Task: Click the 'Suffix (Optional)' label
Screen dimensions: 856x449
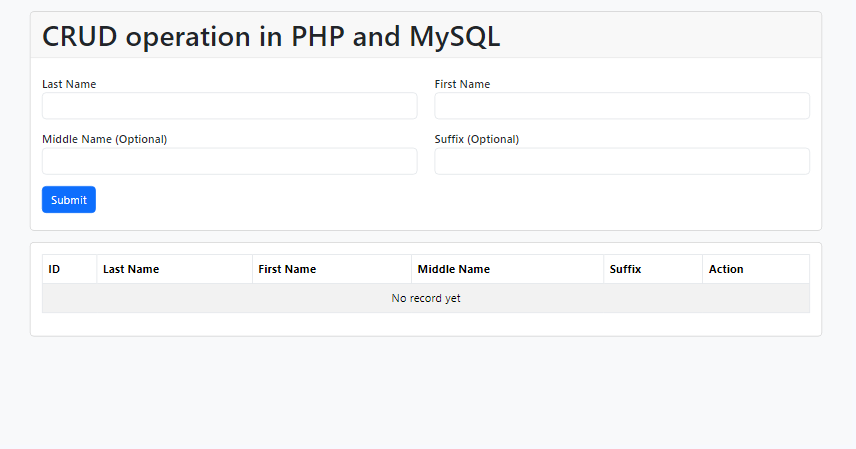Action: tap(477, 139)
